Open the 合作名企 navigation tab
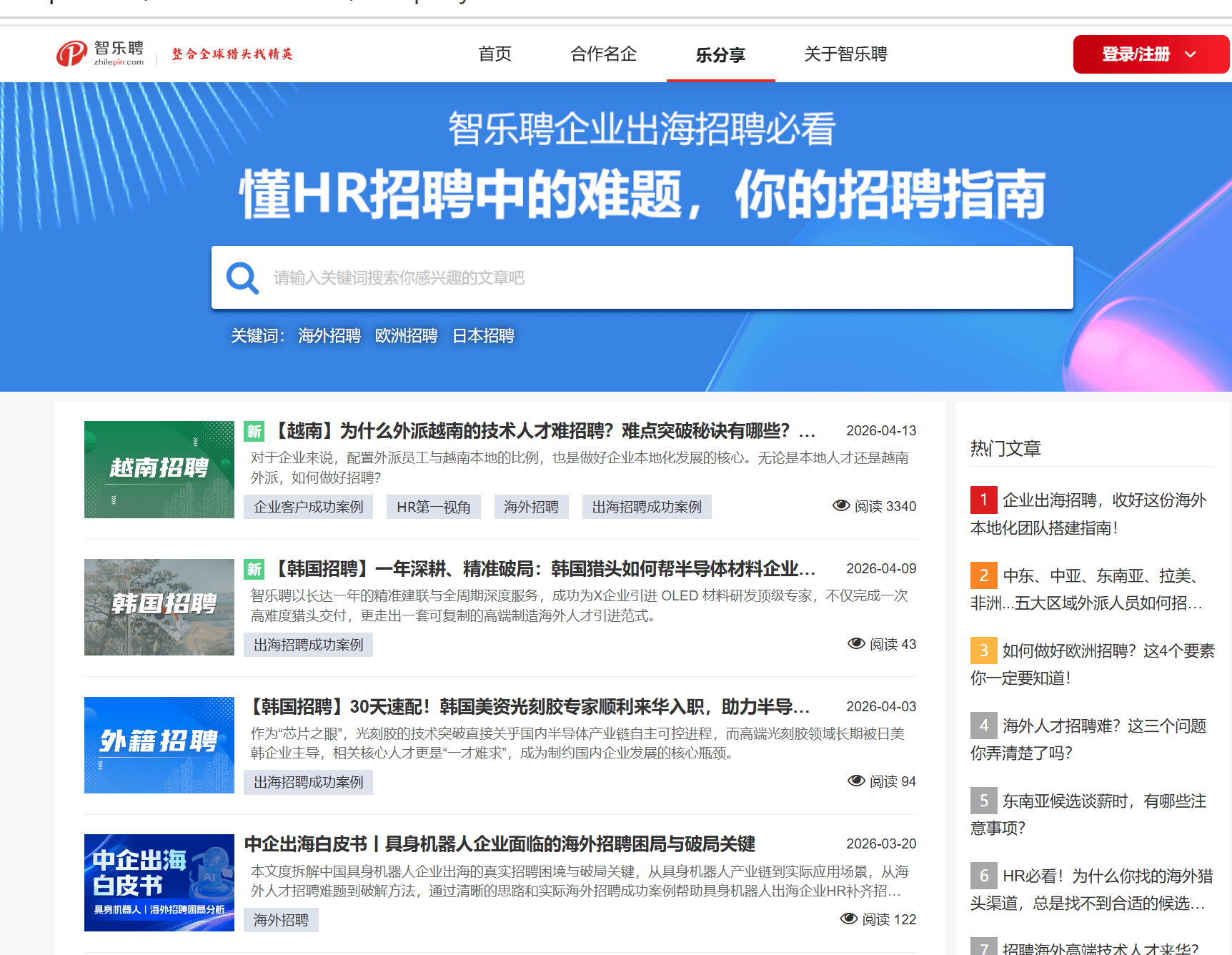The height and width of the screenshot is (955, 1232). 603,54
